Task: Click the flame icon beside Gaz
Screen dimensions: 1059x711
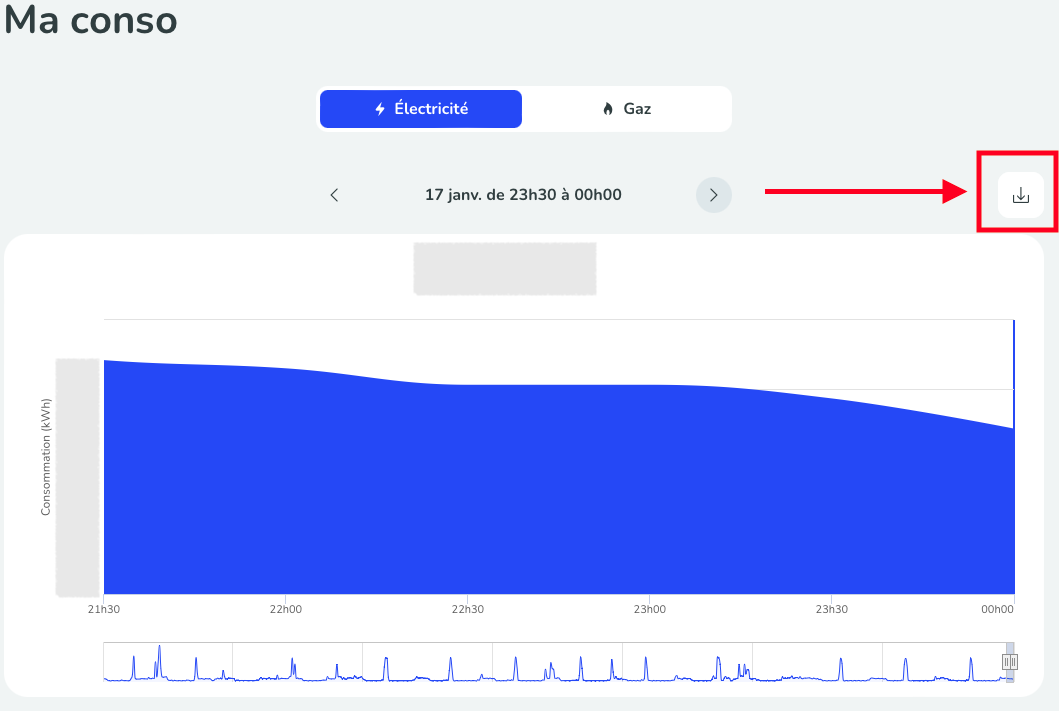Action: coord(608,108)
